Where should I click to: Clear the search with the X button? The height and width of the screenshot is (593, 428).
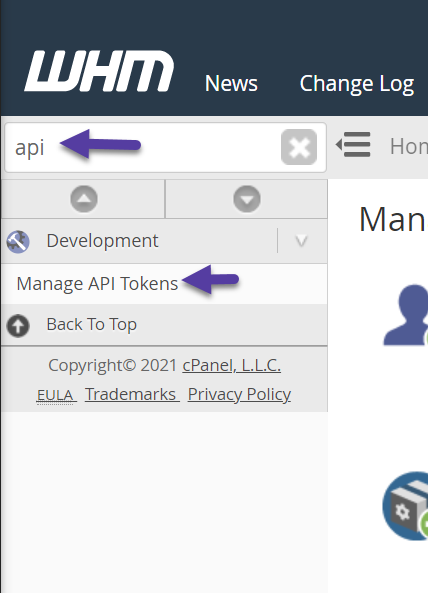[299, 147]
